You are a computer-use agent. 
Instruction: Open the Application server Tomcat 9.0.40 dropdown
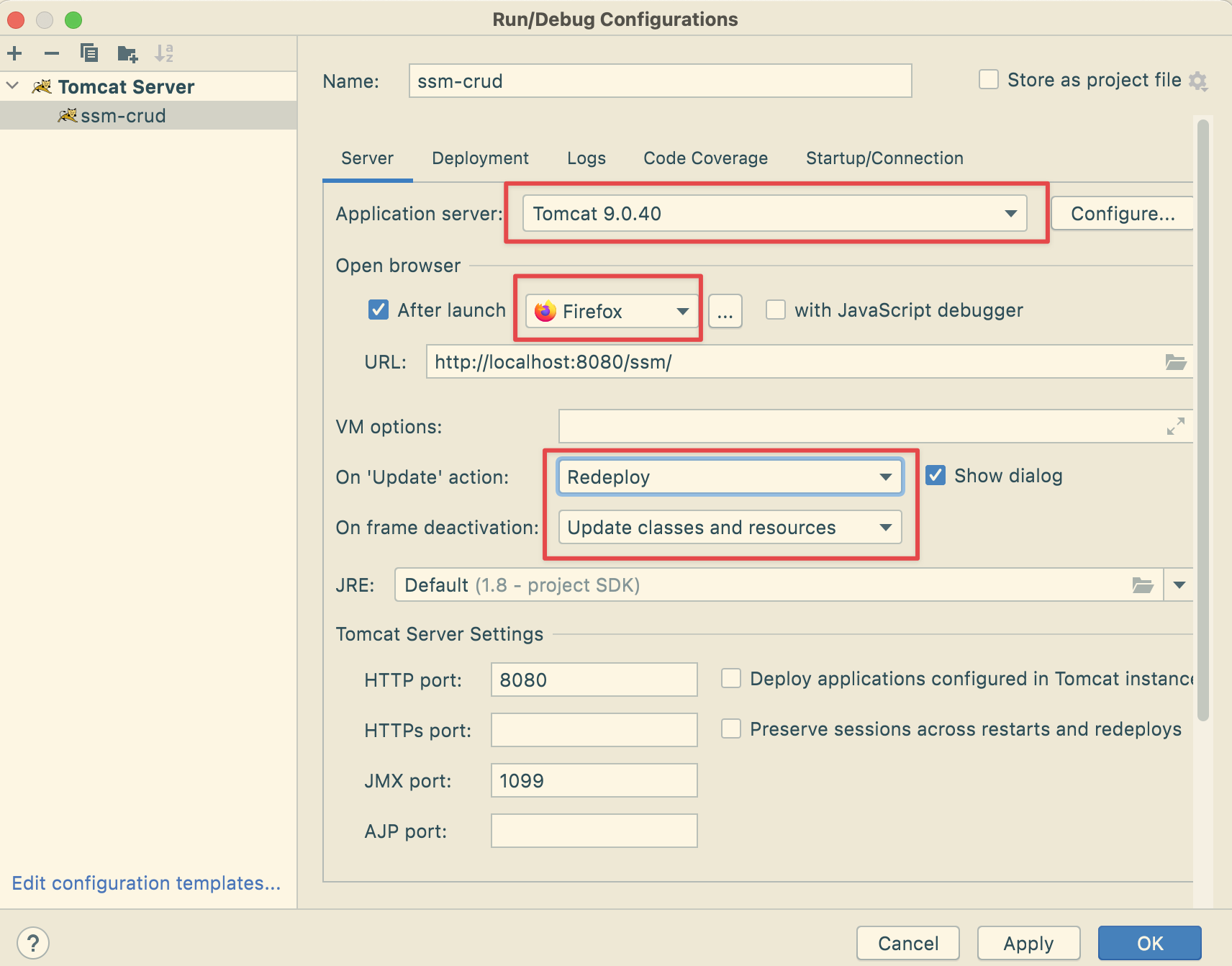[775, 214]
